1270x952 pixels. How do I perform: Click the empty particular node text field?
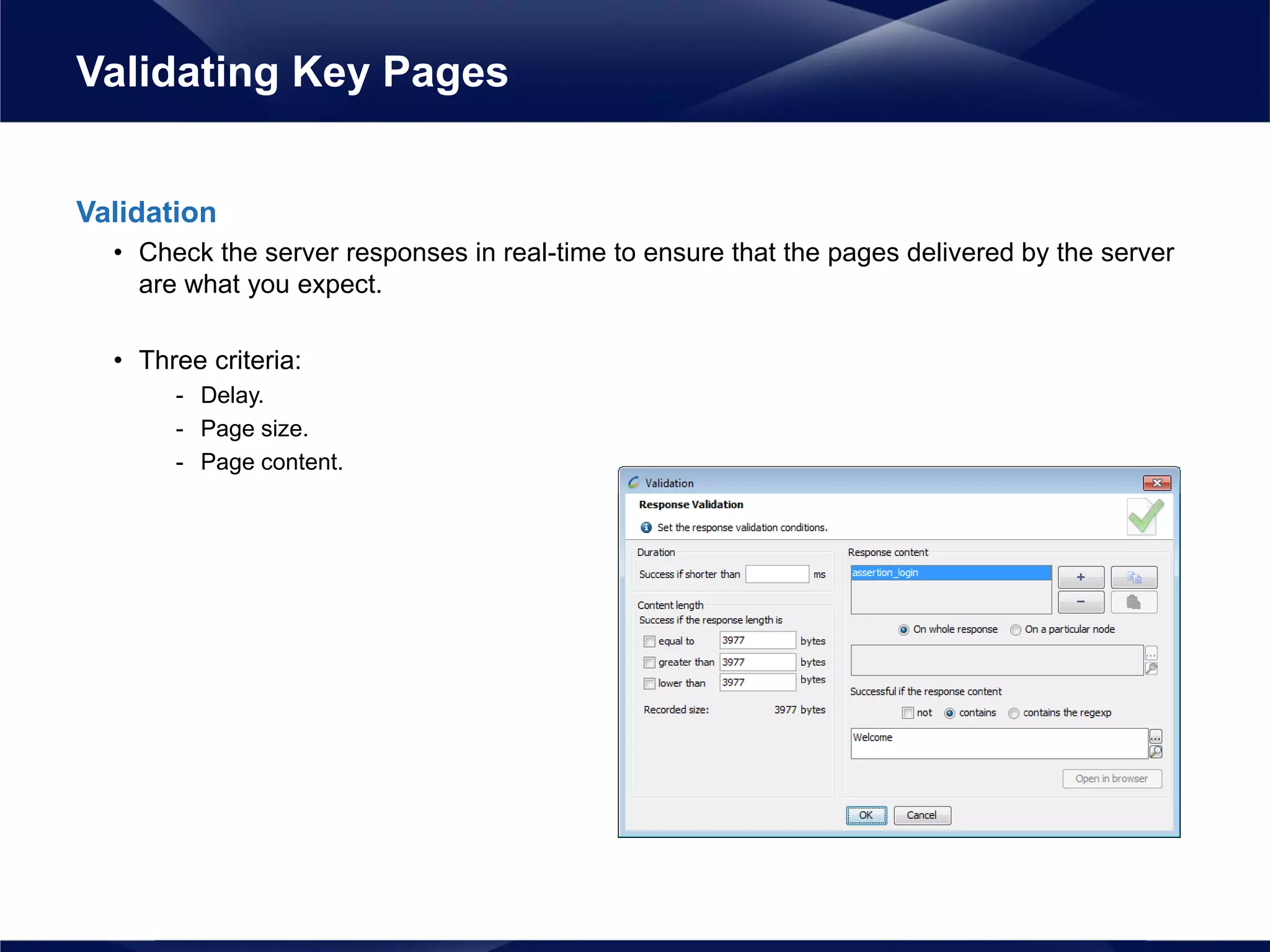coord(997,660)
